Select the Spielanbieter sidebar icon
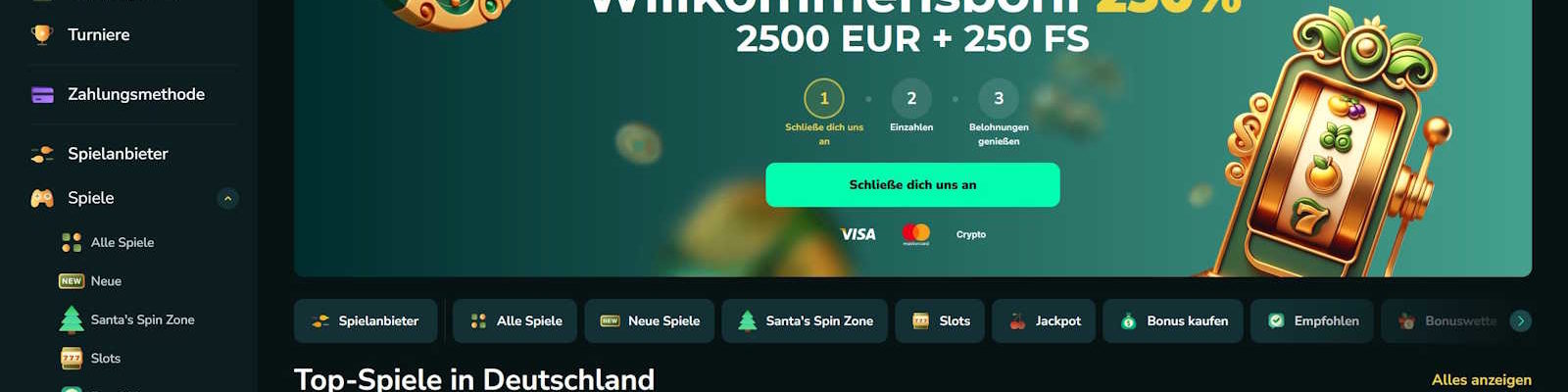Viewport: 1568px width, 392px height. coord(42,154)
